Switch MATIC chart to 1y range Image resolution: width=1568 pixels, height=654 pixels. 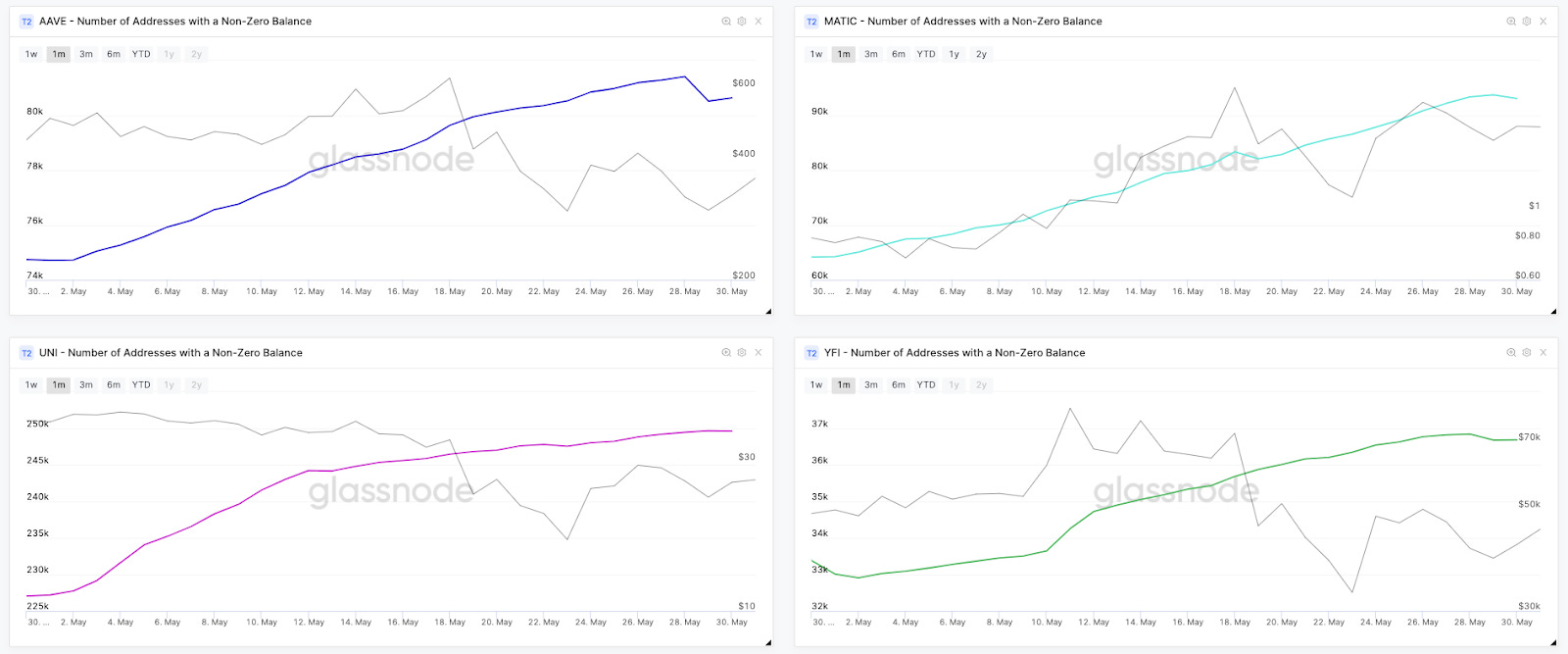point(954,55)
